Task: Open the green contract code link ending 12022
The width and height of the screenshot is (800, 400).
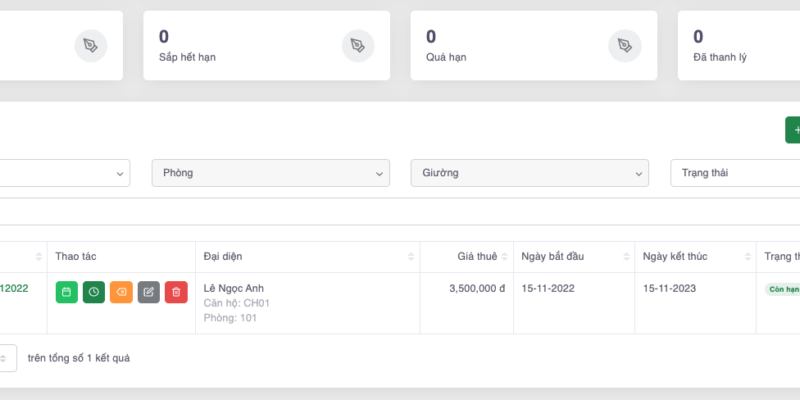Action: click(x=14, y=289)
